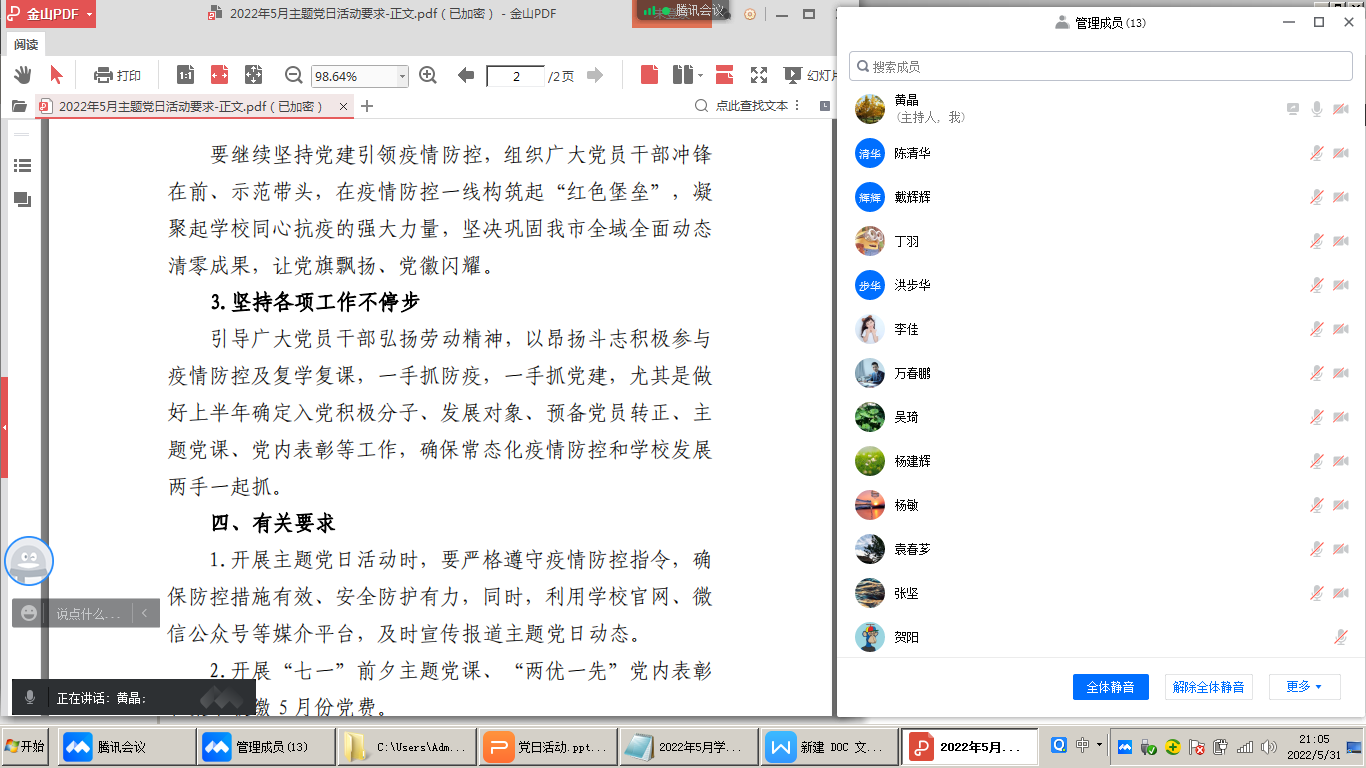Select the 阅读 tab below the title bar
Screen dimensions: 1366x768
[x=25, y=44]
